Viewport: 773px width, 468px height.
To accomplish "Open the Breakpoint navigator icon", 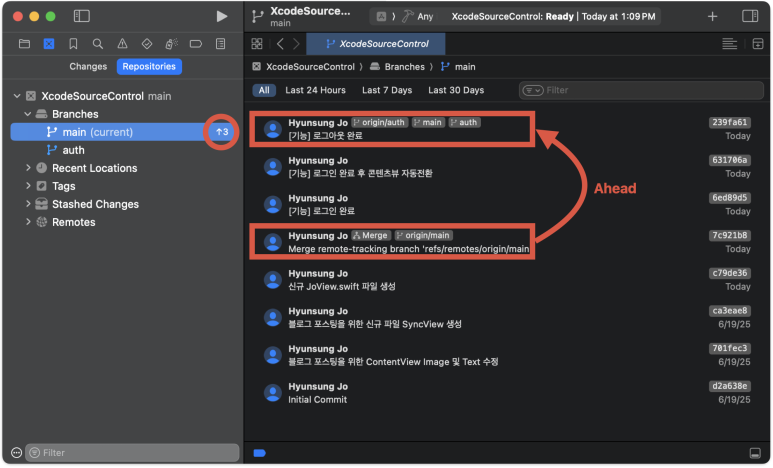I will 196,44.
